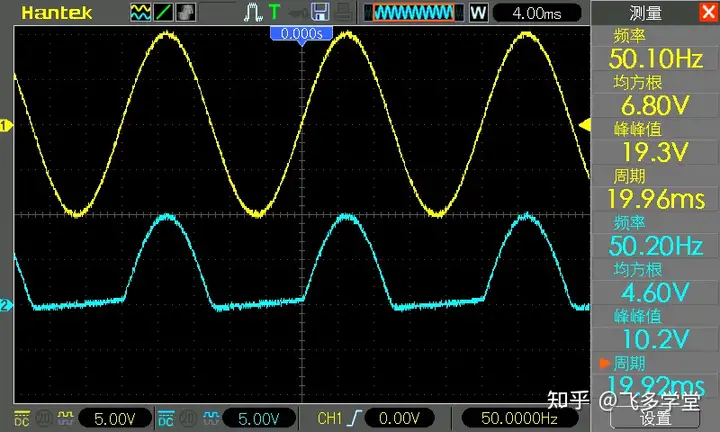
Task: Click the waveform memory overview bar
Action: (414, 12)
